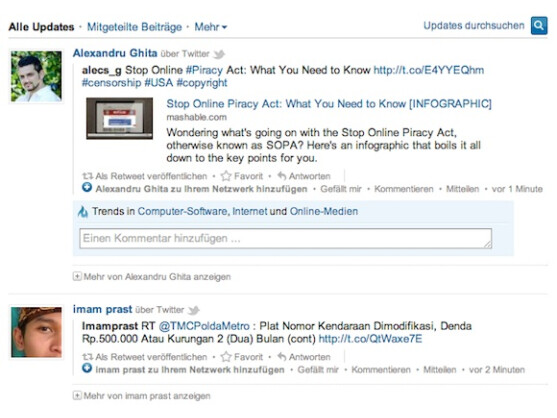
Task: Click mashable.com source text
Action: 196,117
